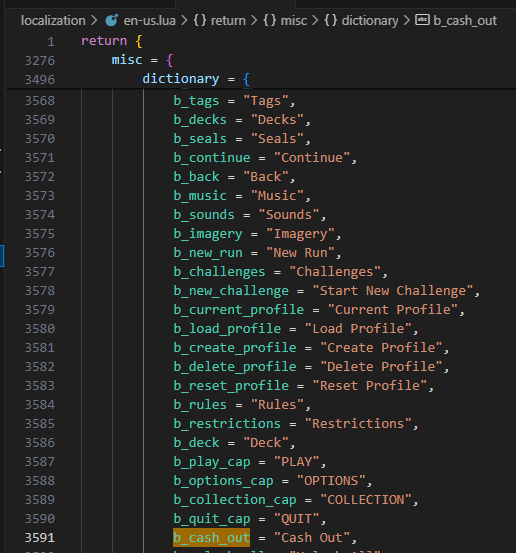Image resolution: width=516 pixels, height=553 pixels.
Task: Click line number 3580 in gutter
Action: coord(40,329)
